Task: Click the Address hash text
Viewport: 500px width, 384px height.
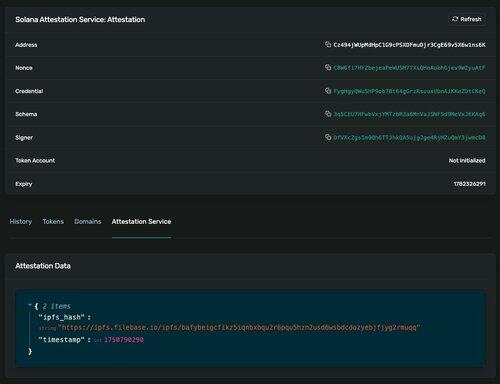Action: coord(409,45)
